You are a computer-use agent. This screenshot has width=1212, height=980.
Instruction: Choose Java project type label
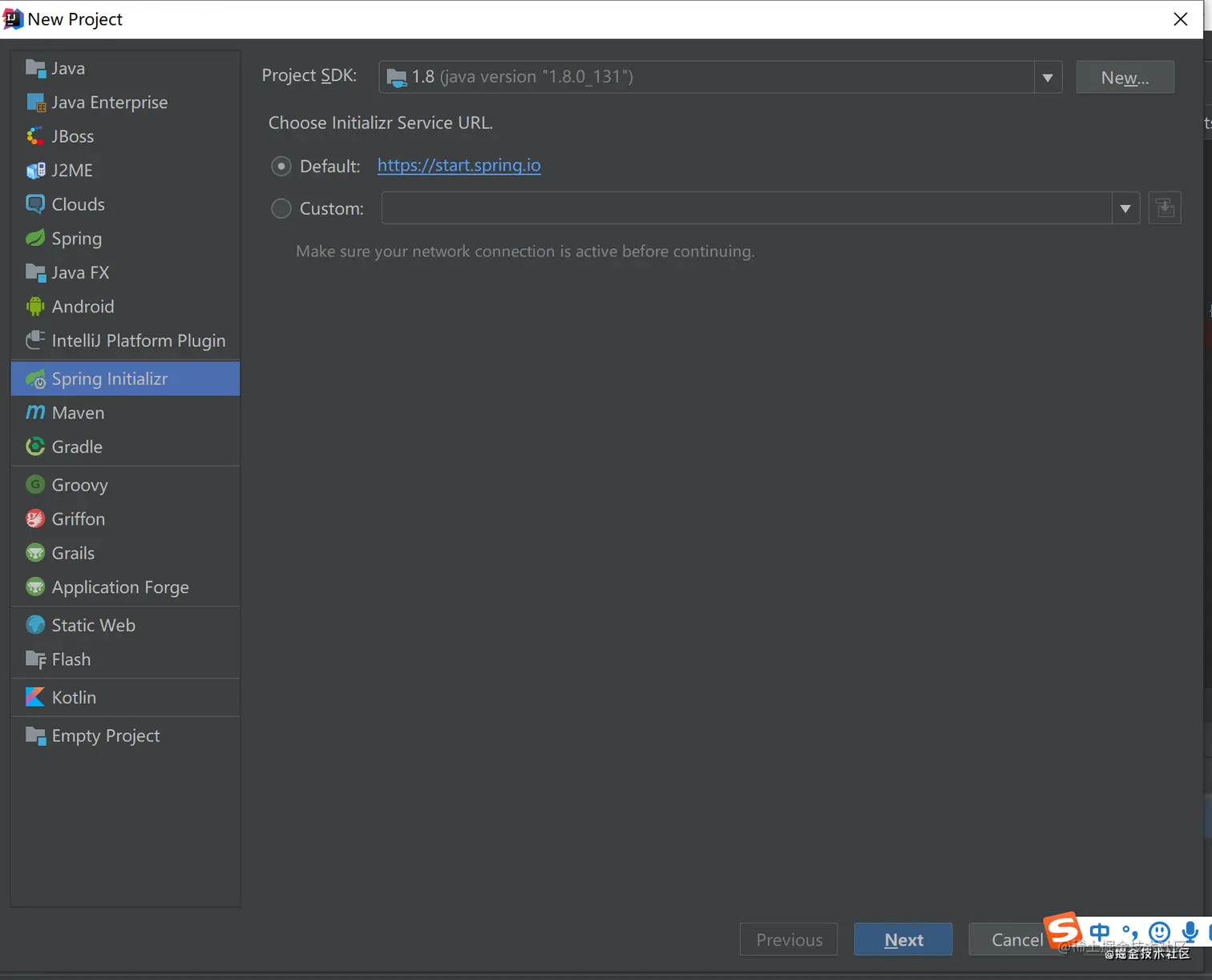pos(68,69)
